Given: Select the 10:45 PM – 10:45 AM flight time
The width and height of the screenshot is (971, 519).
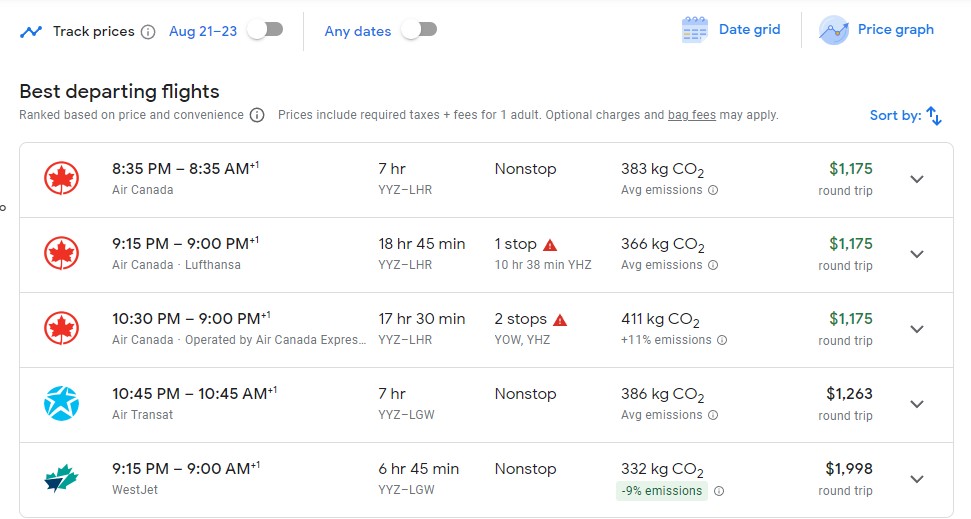Looking at the screenshot, I should point(194,393).
